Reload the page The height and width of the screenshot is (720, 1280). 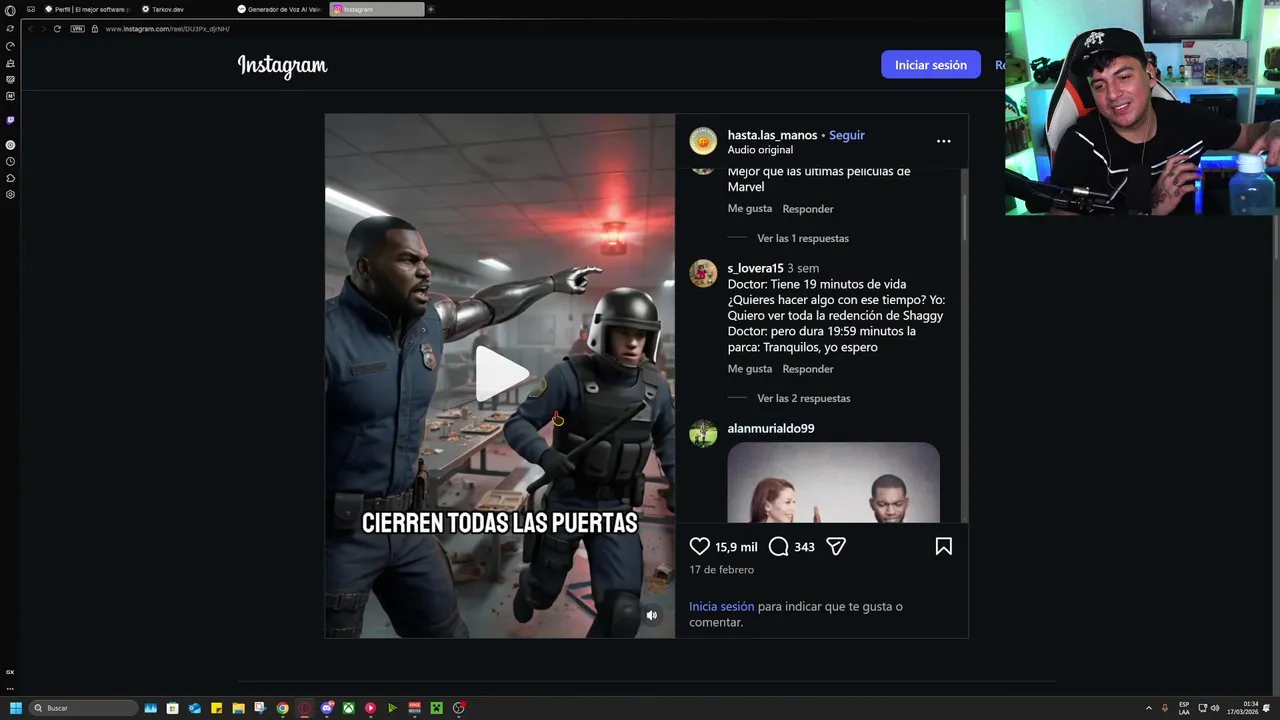pyautogui.click(x=57, y=29)
